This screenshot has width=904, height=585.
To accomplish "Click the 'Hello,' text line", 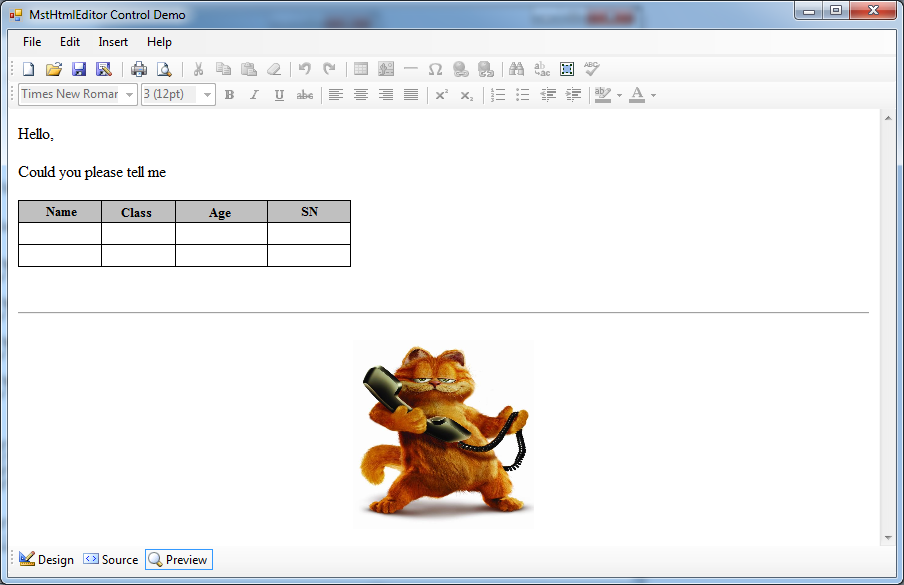I will point(36,134).
